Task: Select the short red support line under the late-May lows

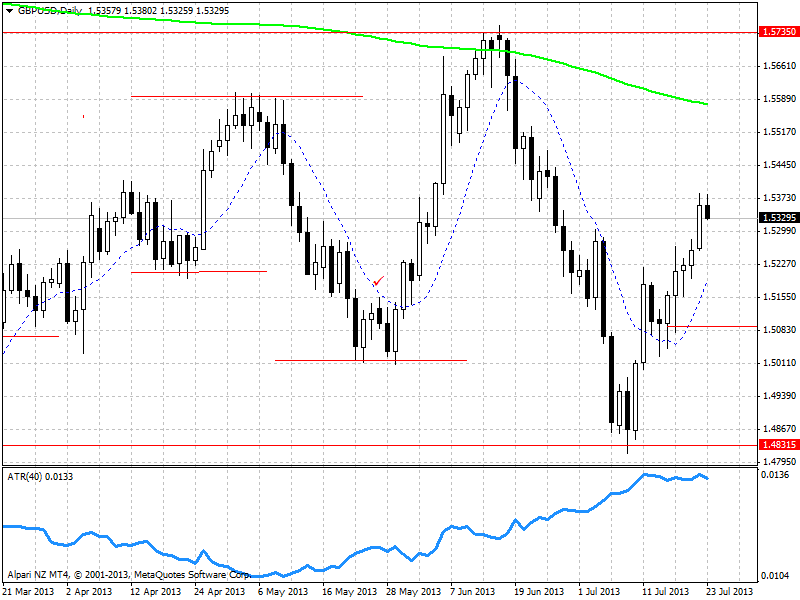Action: pos(371,360)
